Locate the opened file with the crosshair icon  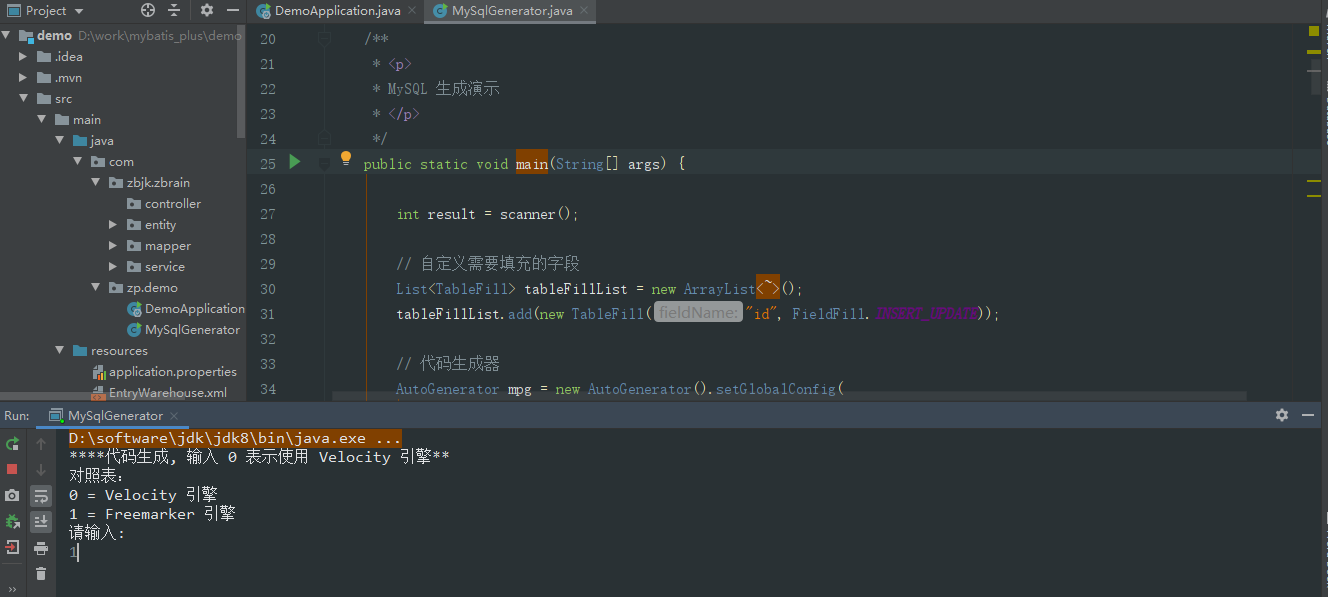point(148,10)
